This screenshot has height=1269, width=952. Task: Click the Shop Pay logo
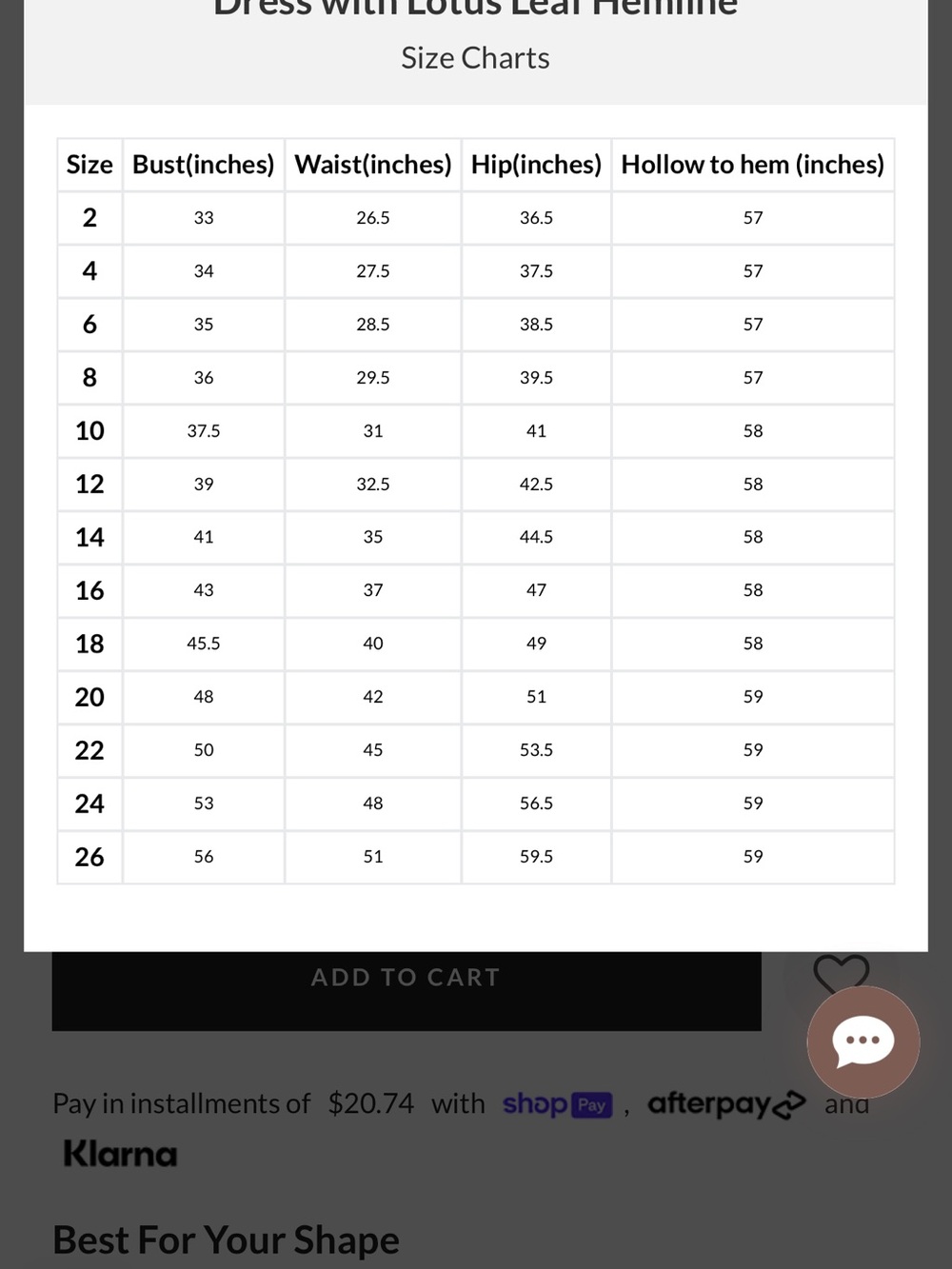coord(557,1104)
